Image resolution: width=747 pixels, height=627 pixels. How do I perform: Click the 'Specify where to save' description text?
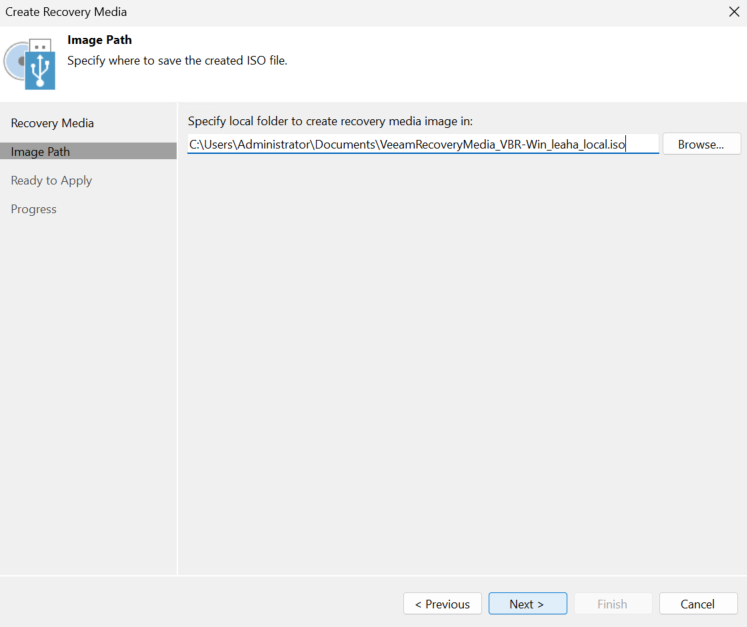(x=177, y=61)
